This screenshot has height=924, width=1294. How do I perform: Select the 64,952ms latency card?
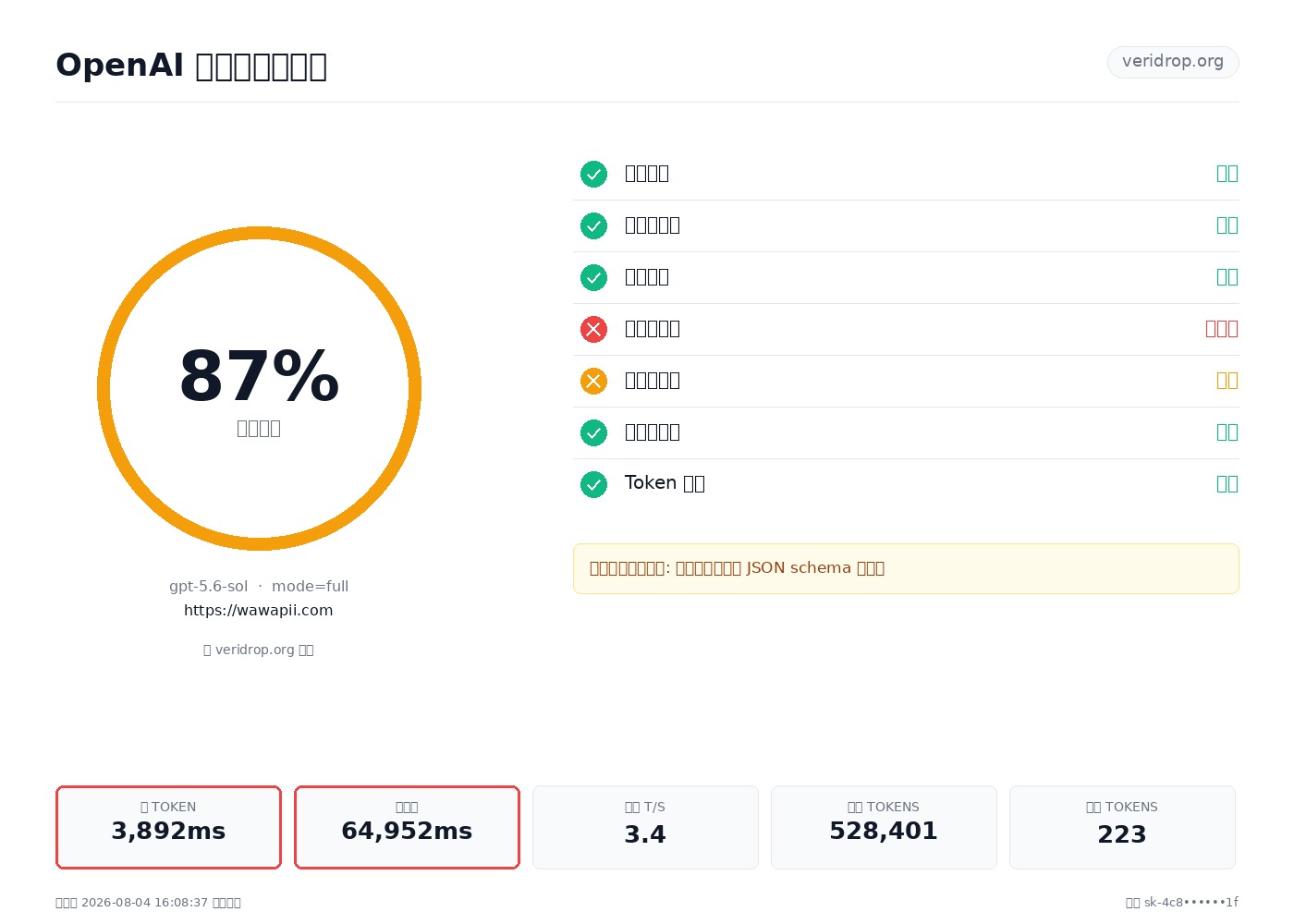(x=407, y=827)
